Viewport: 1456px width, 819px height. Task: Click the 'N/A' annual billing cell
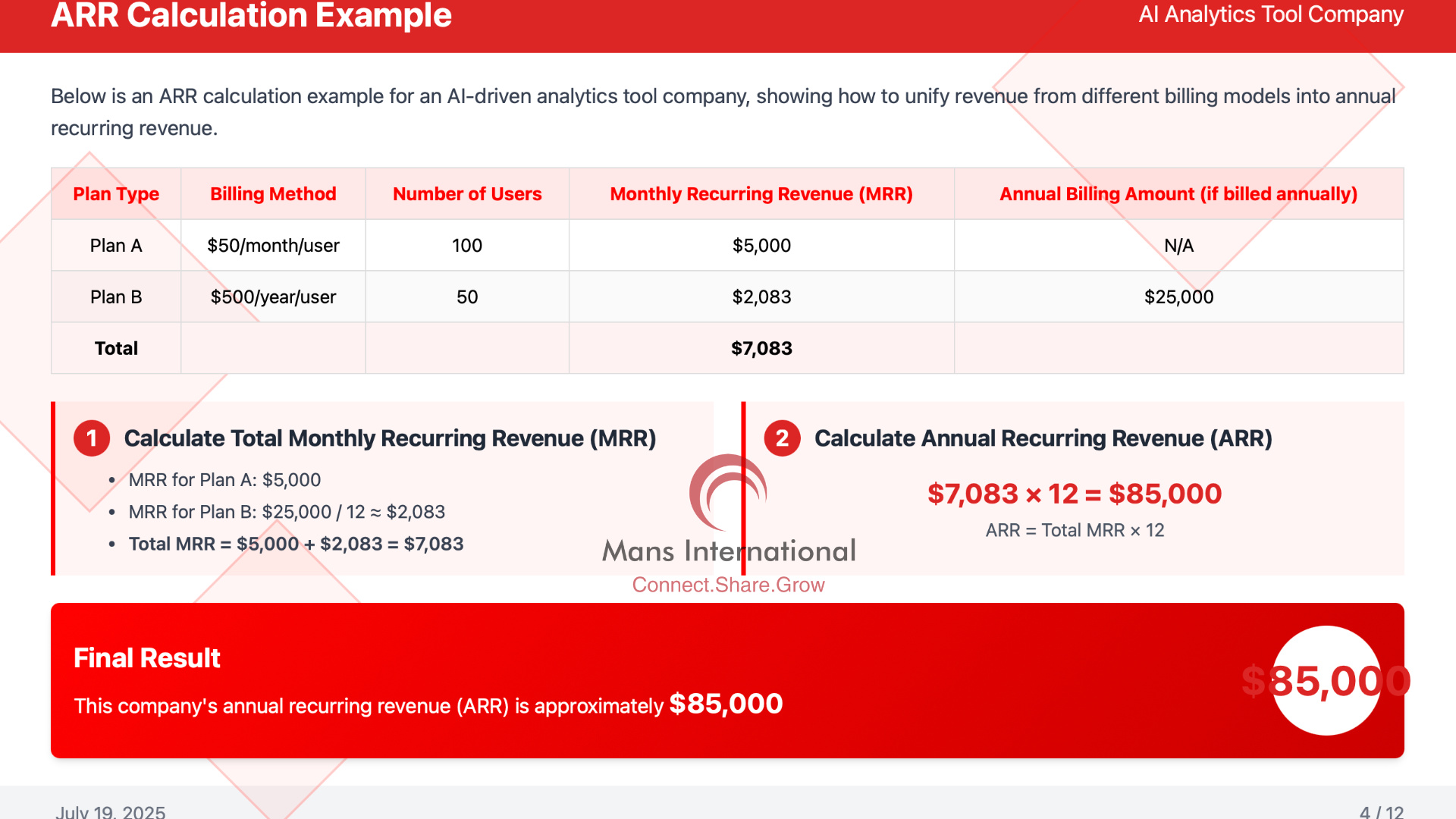1178,246
